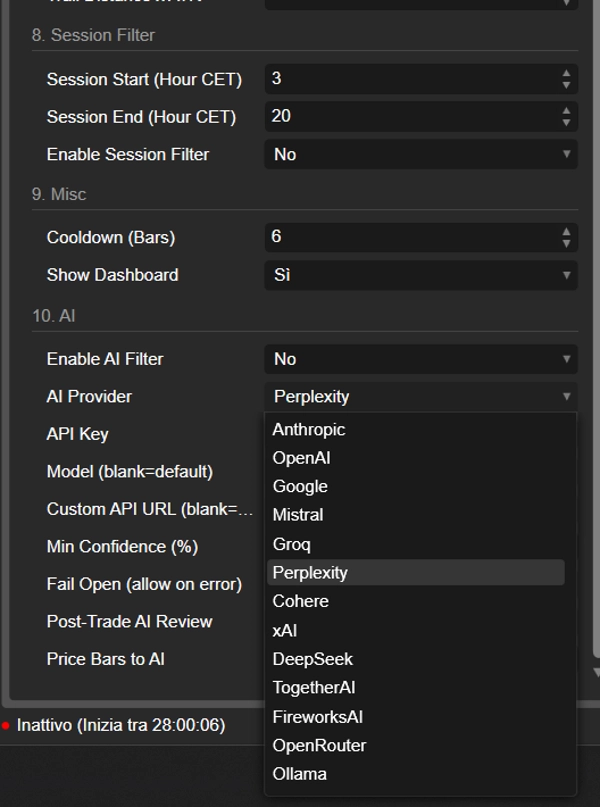Click the 9. Misc section header
Image resolution: width=600 pixels, height=807 pixels.
[59, 195]
